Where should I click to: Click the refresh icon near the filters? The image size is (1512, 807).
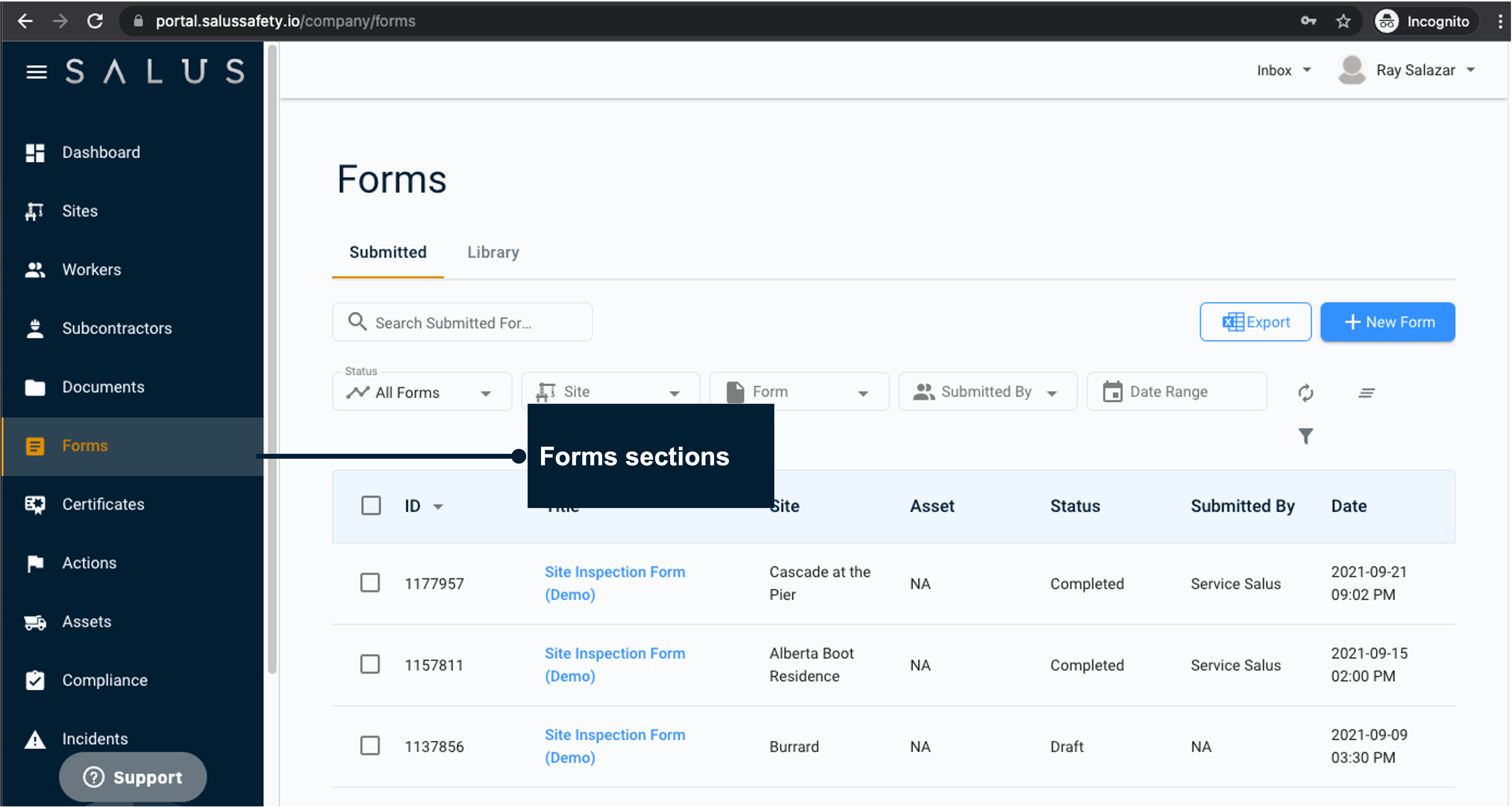click(1305, 393)
